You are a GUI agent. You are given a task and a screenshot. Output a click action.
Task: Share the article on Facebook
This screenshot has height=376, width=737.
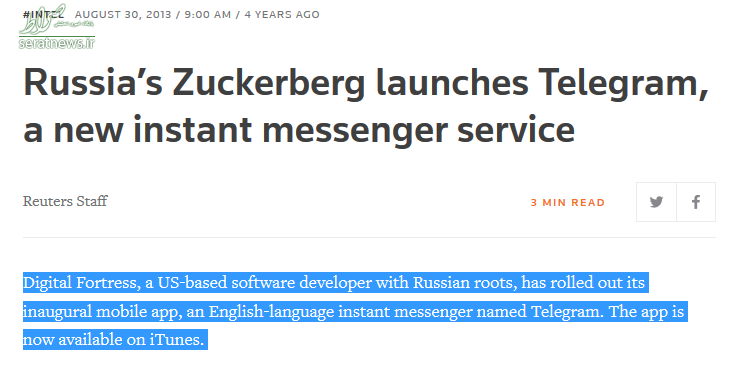pyautogui.click(x=696, y=202)
